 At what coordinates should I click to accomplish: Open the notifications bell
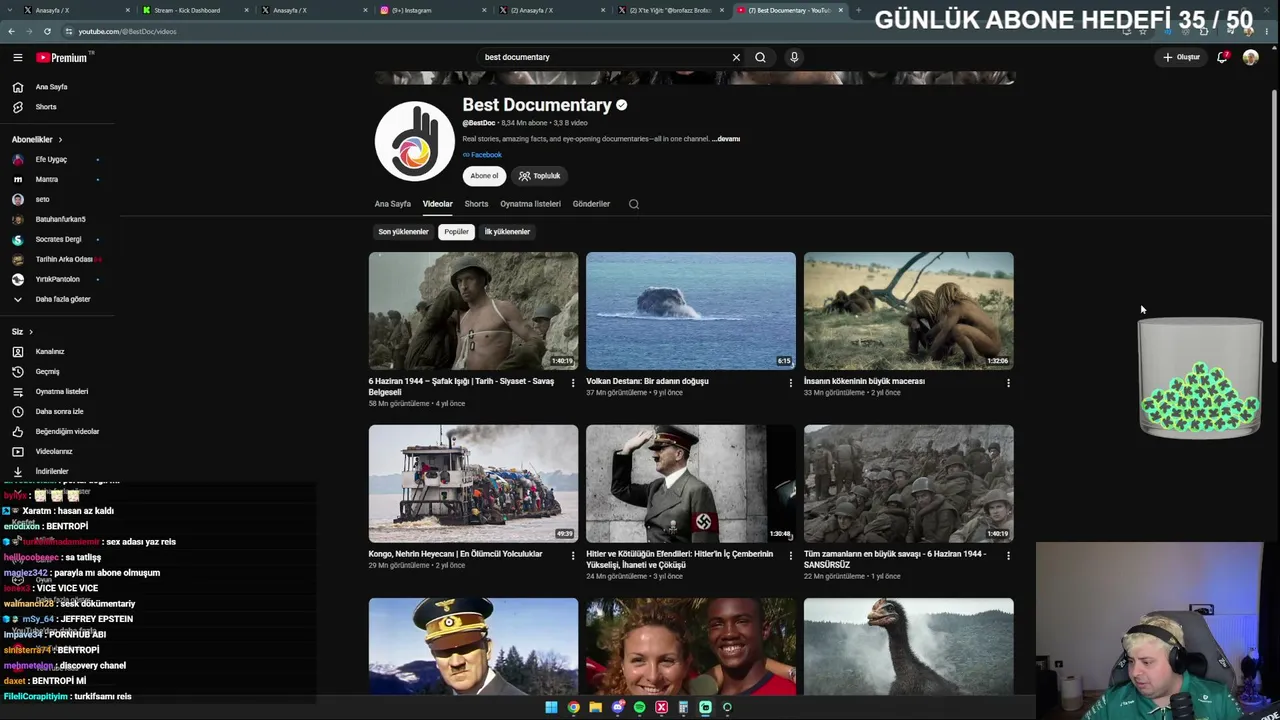(1222, 57)
